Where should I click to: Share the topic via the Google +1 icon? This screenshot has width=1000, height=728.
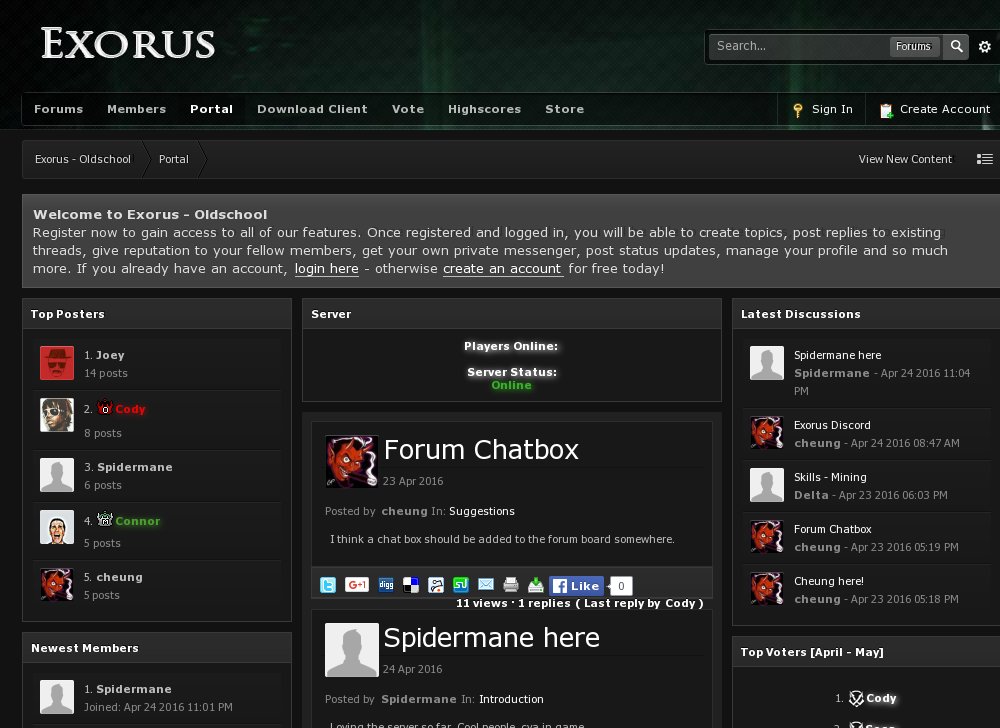click(356, 585)
